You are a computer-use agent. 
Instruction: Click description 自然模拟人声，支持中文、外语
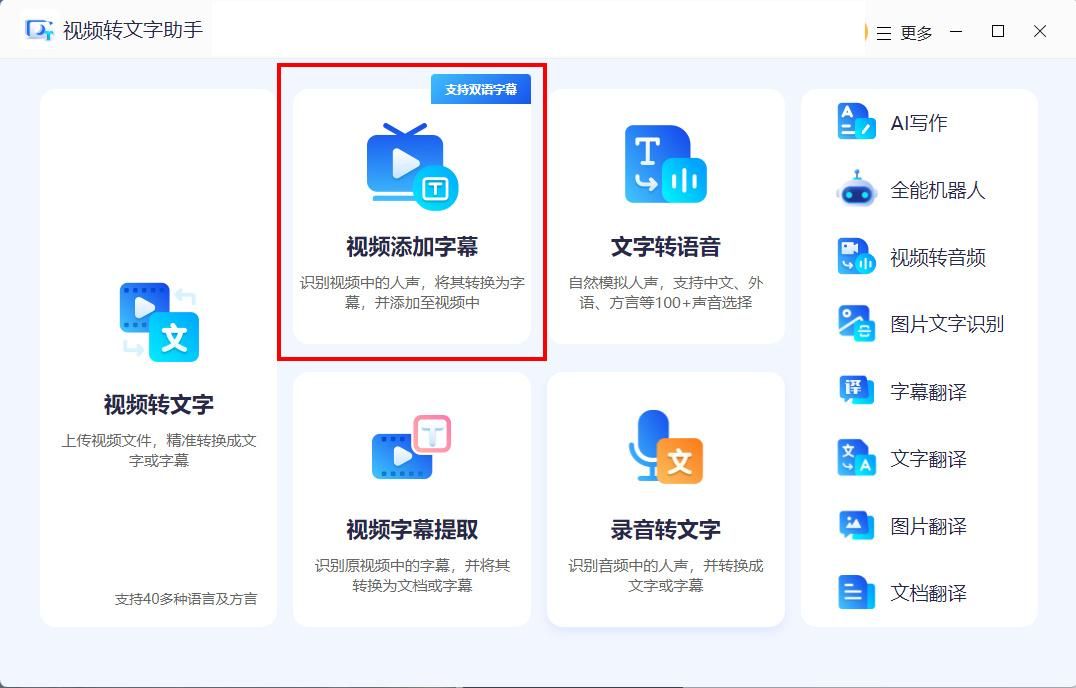[666, 292]
